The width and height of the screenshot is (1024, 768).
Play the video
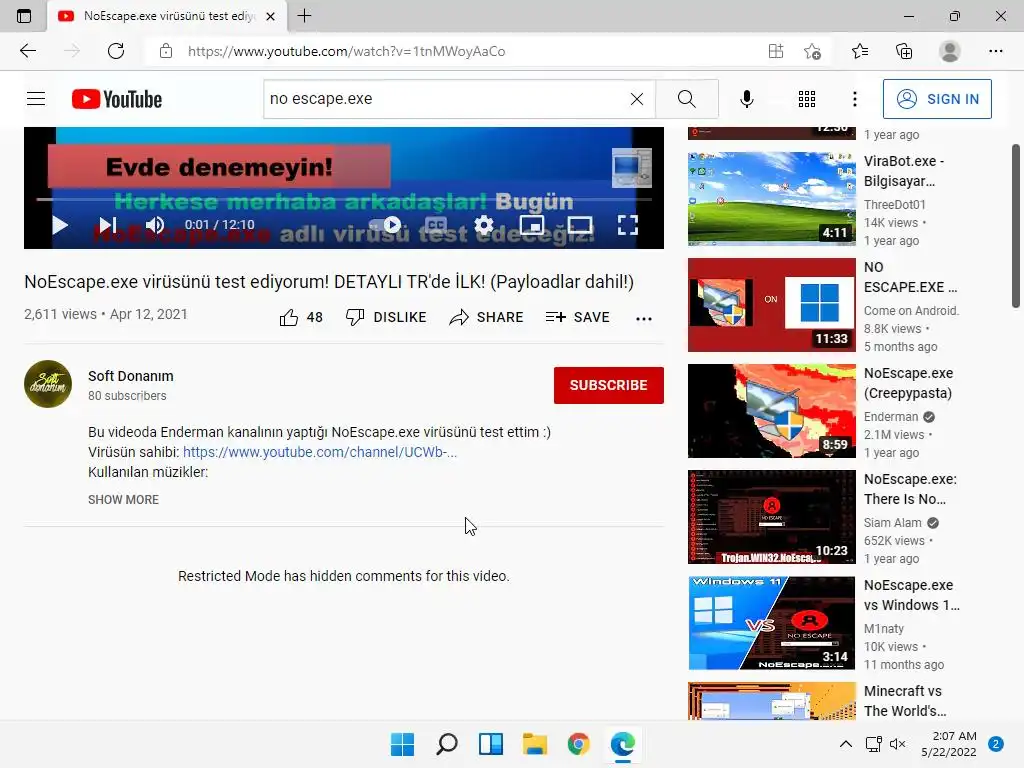tap(59, 225)
